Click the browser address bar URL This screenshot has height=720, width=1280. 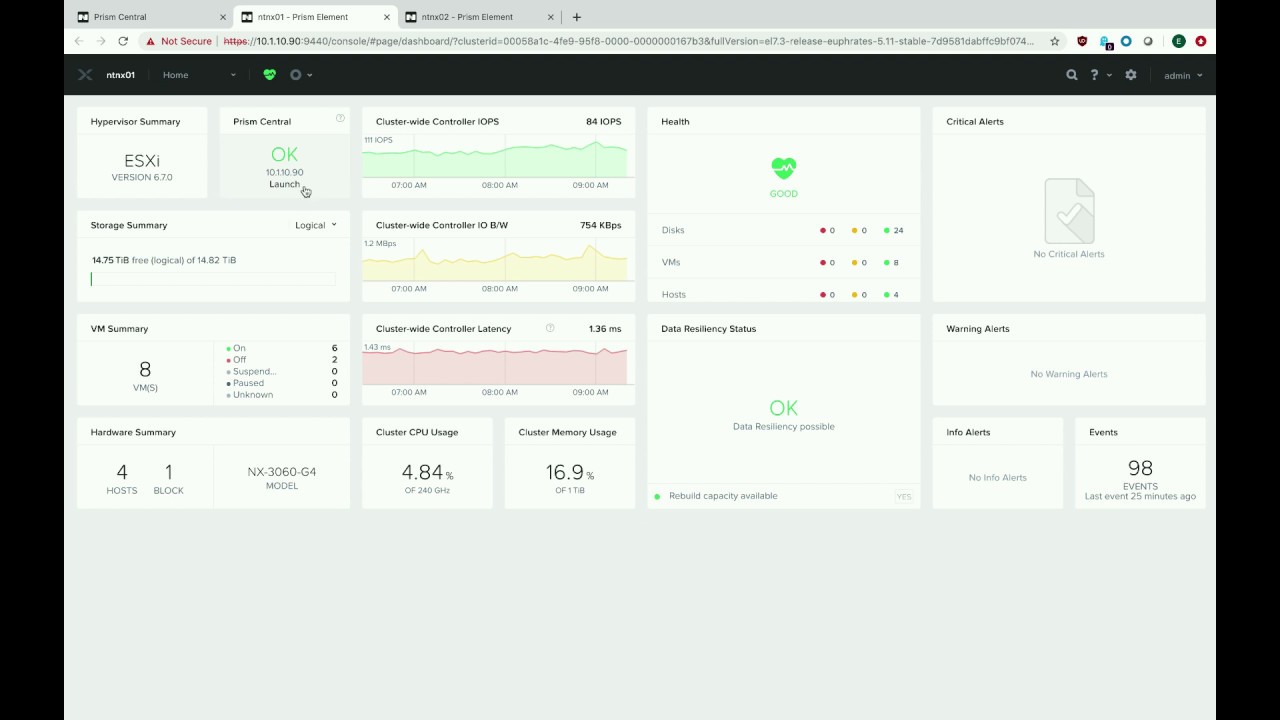point(629,41)
